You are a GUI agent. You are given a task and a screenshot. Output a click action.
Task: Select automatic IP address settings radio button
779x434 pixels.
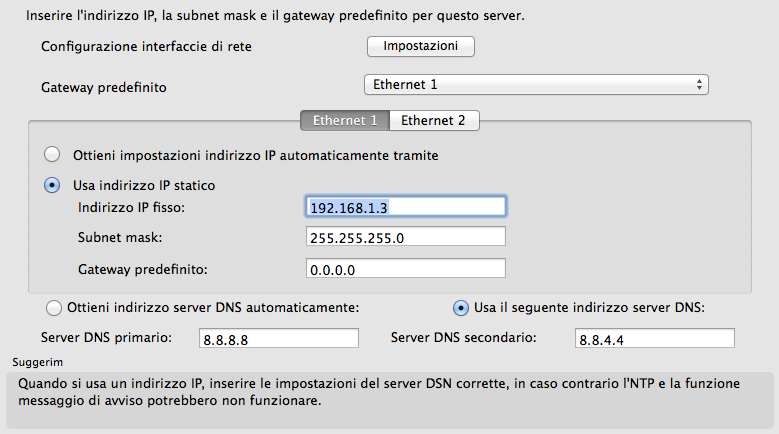coord(52,155)
